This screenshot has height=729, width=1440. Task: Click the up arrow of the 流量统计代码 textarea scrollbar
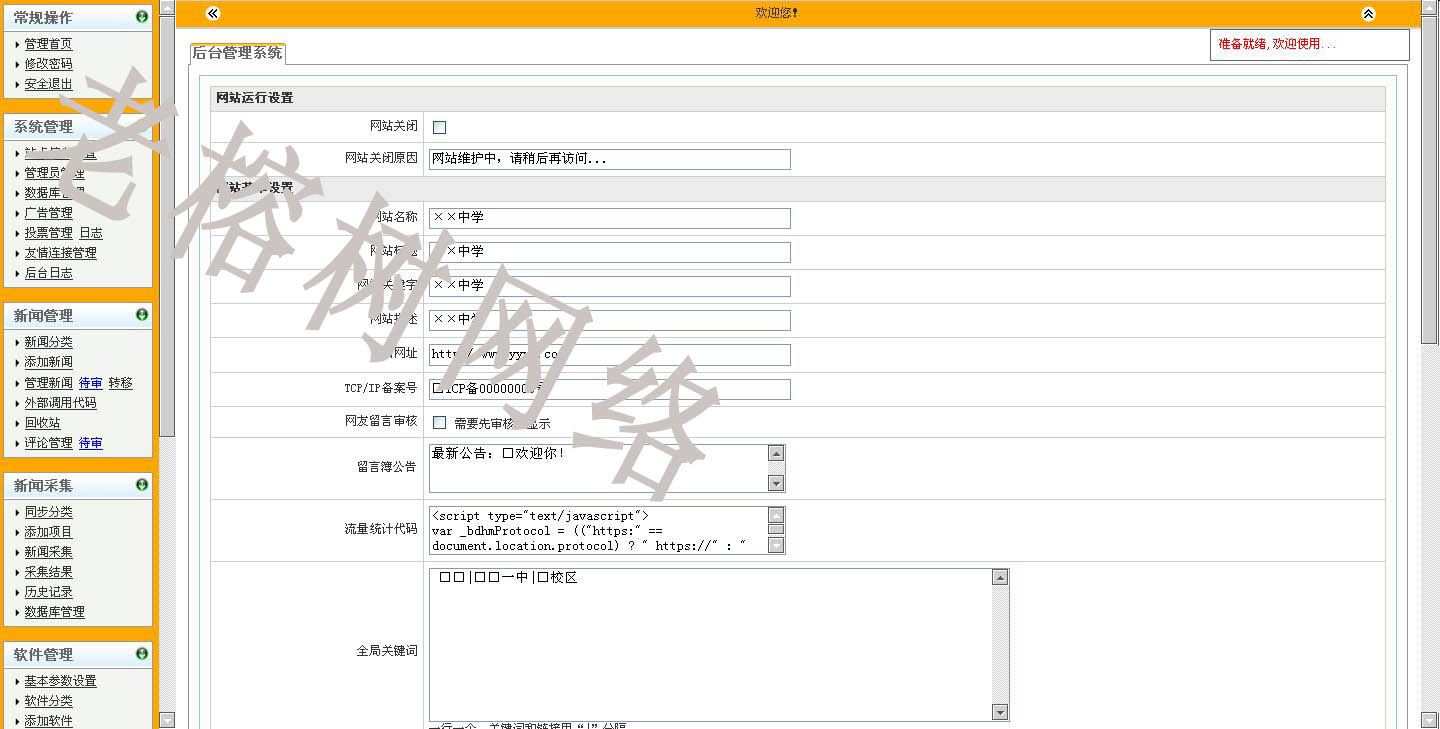tap(776, 515)
